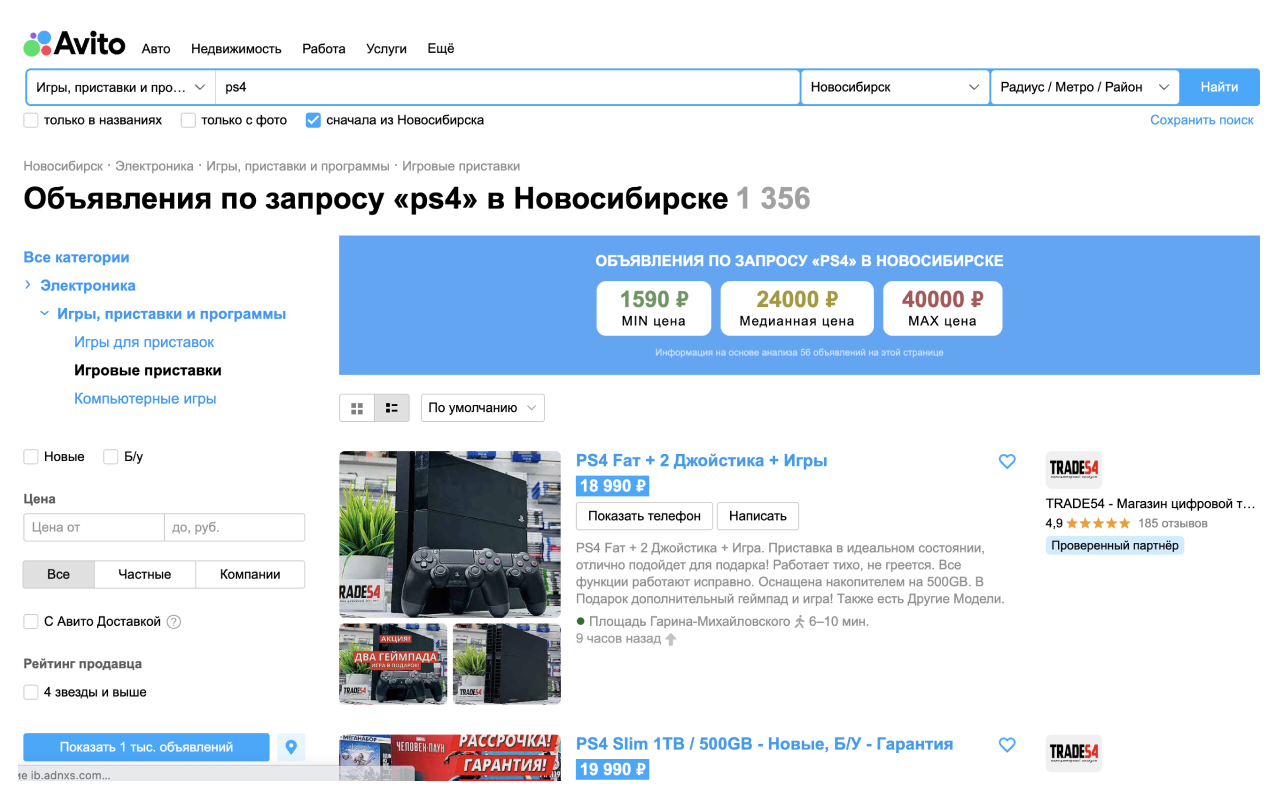Open 'PS4 Slim 1TB / 500GB' listing title
The width and height of the screenshot is (1280, 800).
tap(765, 744)
